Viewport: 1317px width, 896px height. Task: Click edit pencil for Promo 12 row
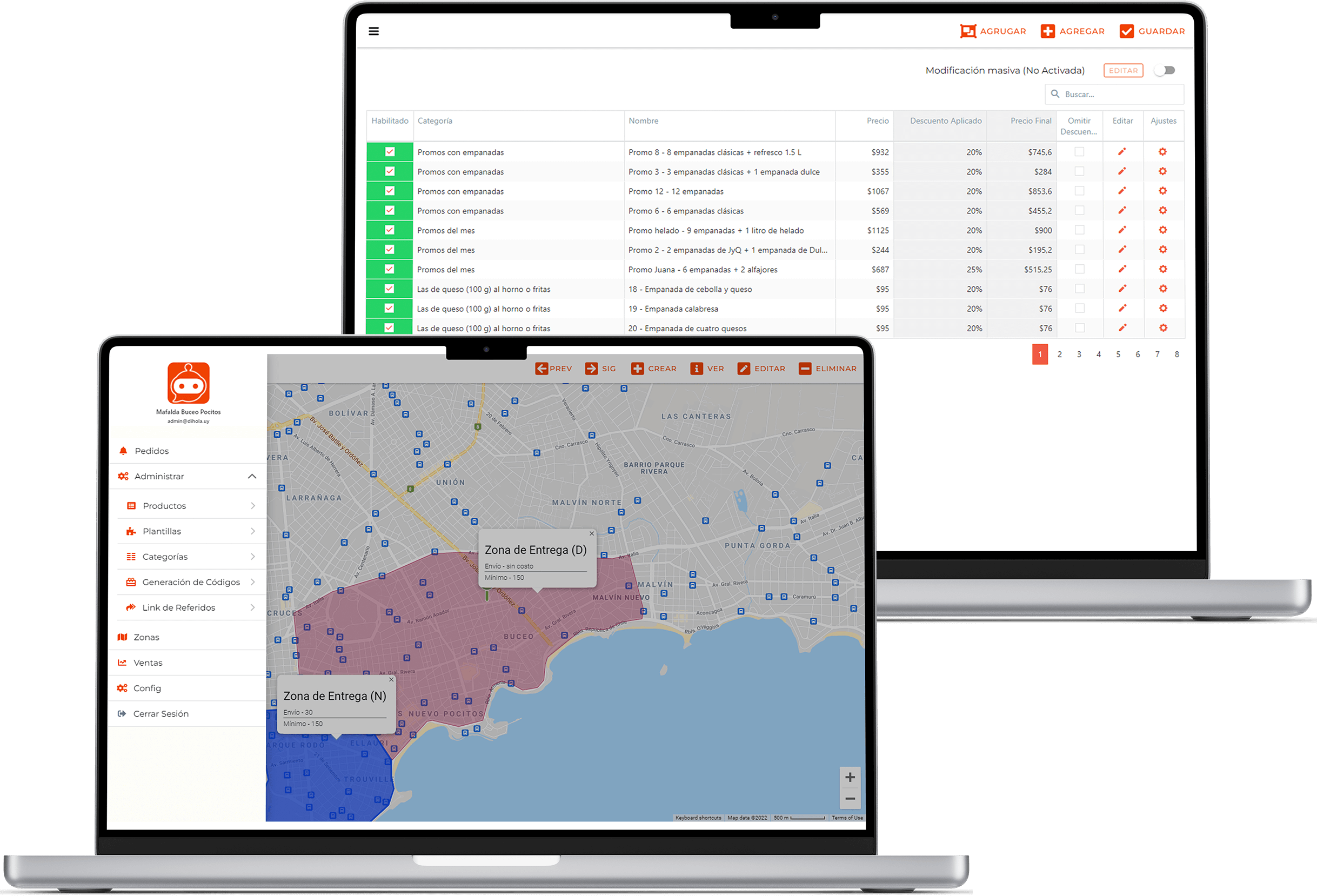pyautogui.click(x=1121, y=191)
